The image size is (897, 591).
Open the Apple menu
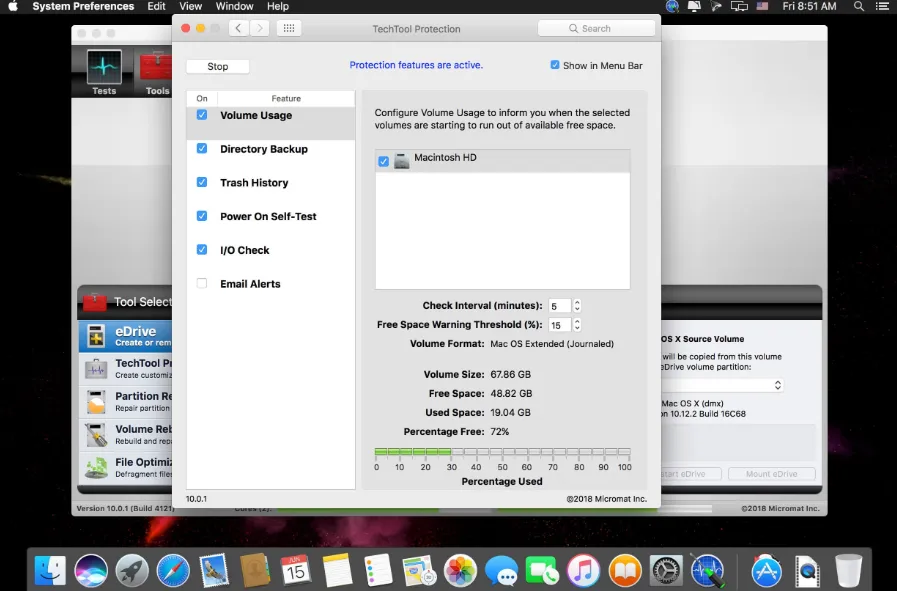pos(13,6)
